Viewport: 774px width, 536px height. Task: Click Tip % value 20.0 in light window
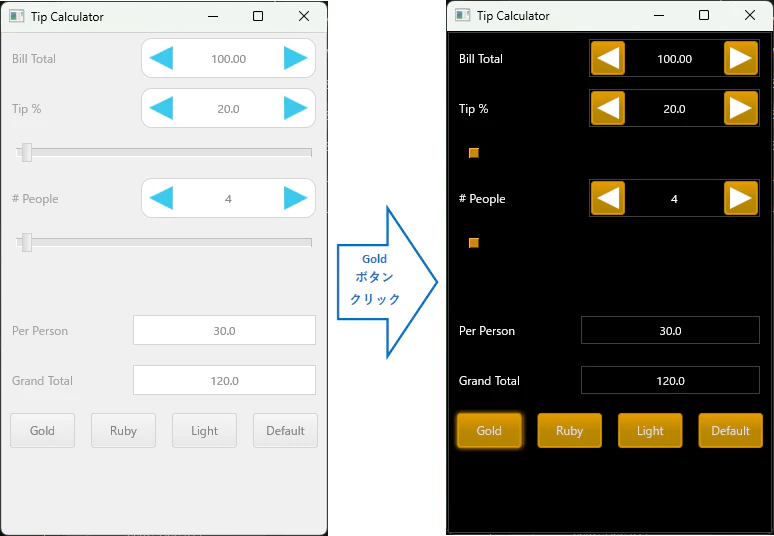pyautogui.click(x=229, y=109)
